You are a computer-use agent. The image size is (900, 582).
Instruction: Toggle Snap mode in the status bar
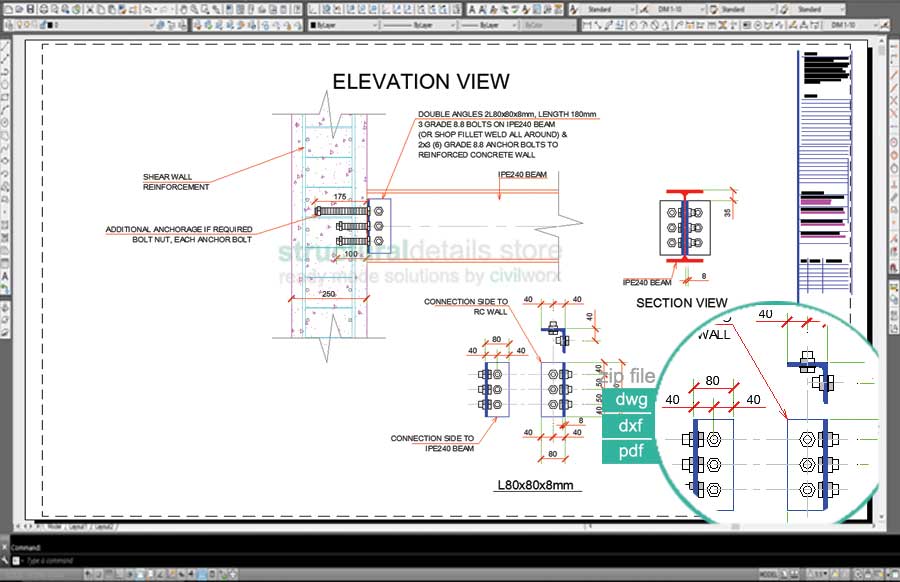pos(99,573)
